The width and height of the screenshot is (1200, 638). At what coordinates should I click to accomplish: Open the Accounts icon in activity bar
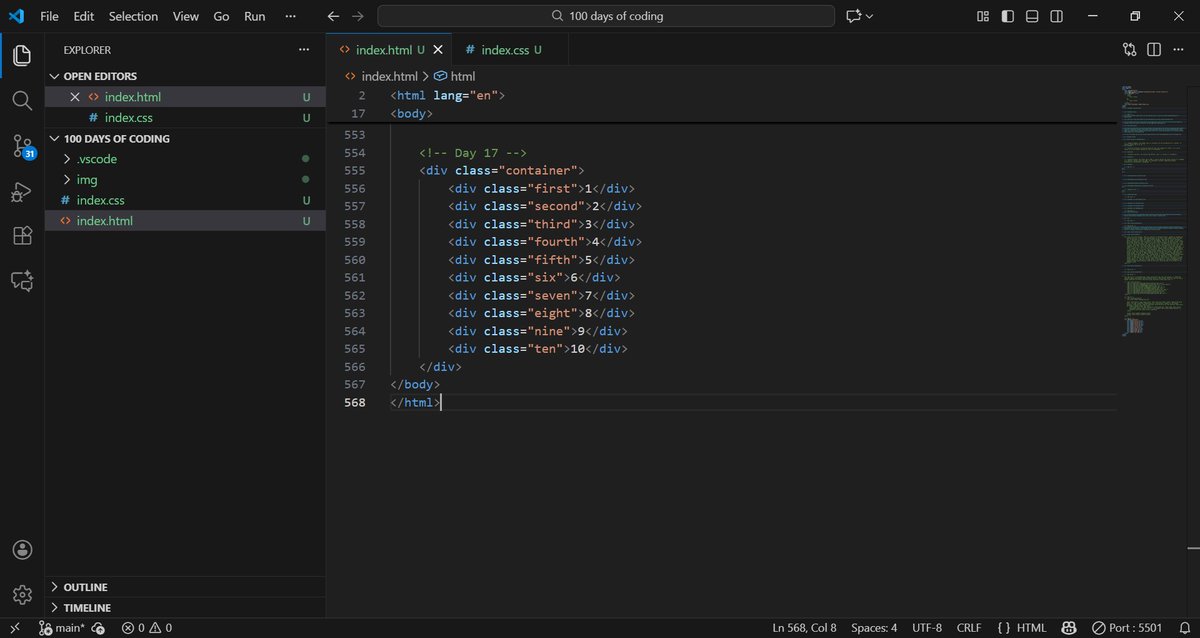(x=22, y=549)
